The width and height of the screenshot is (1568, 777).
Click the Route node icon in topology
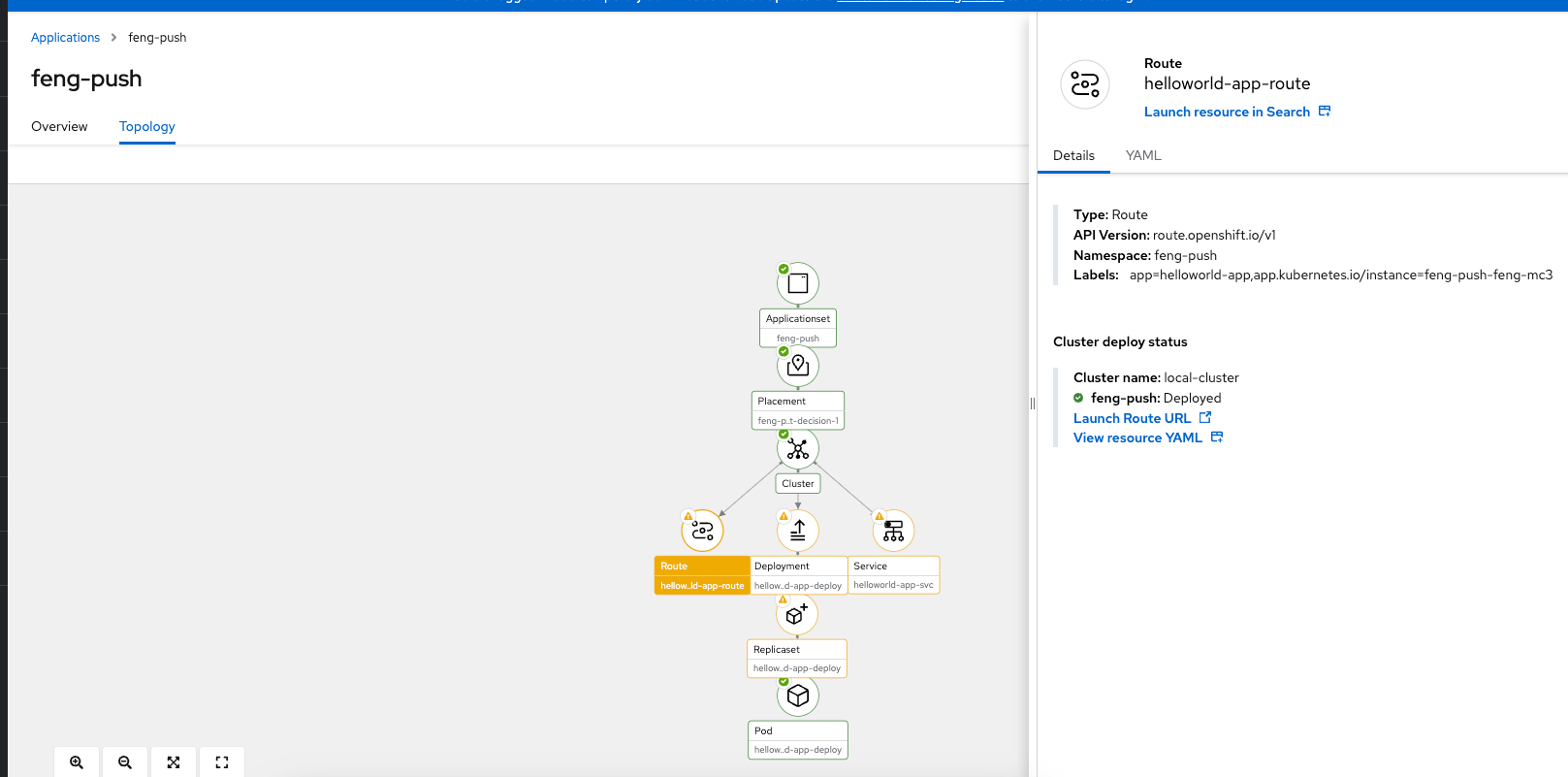click(x=703, y=531)
